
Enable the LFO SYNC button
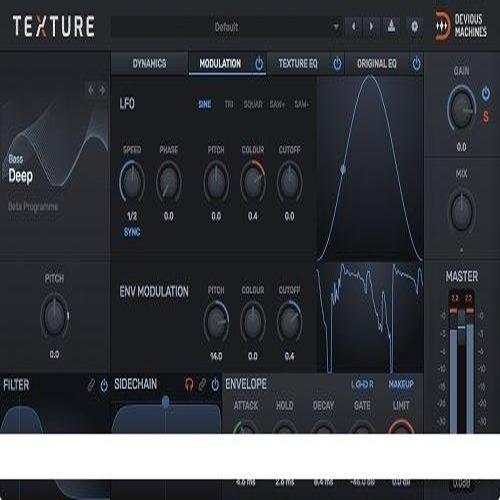(132, 232)
